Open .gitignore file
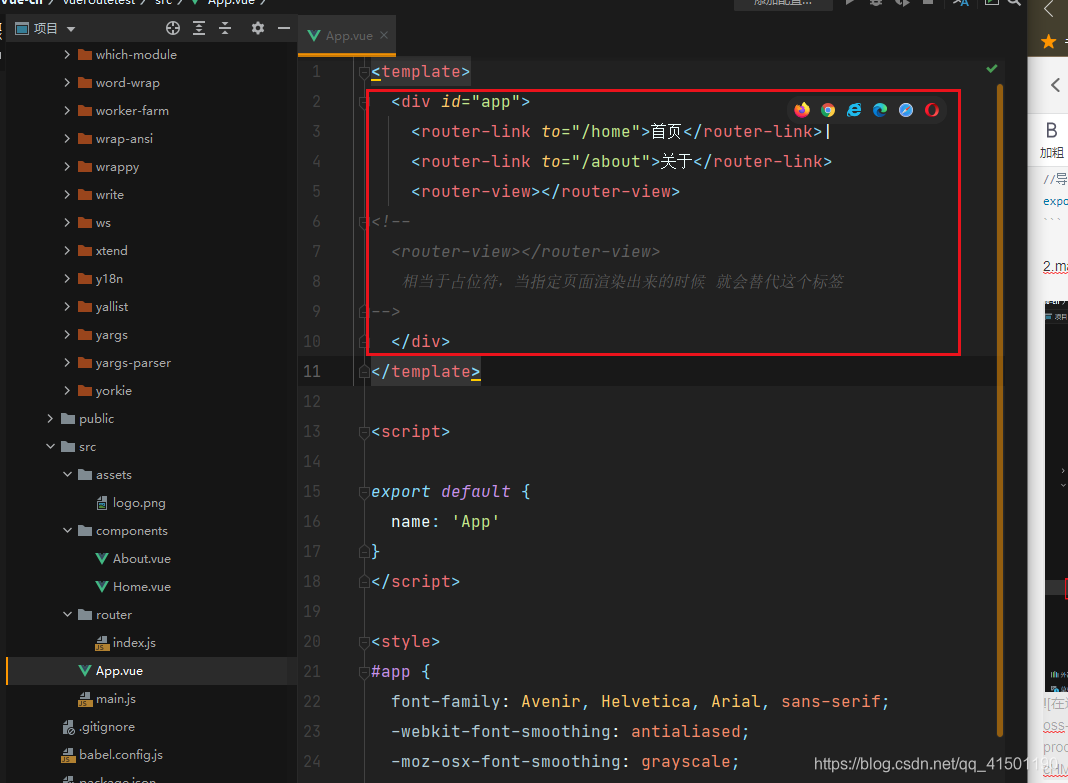The width and height of the screenshot is (1068, 783). click(107, 726)
